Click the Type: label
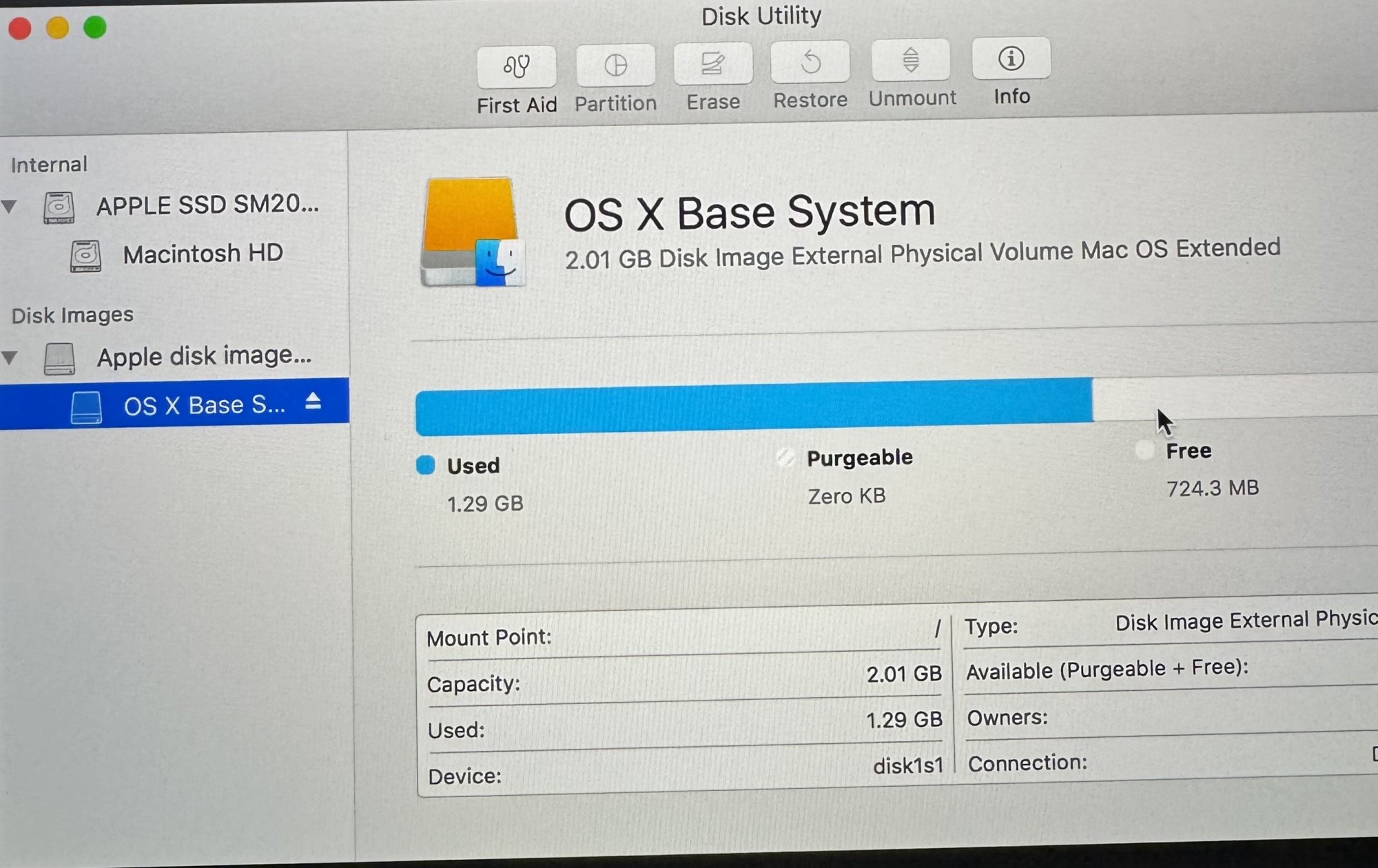Screen dimensions: 1378x868 pos(991,626)
